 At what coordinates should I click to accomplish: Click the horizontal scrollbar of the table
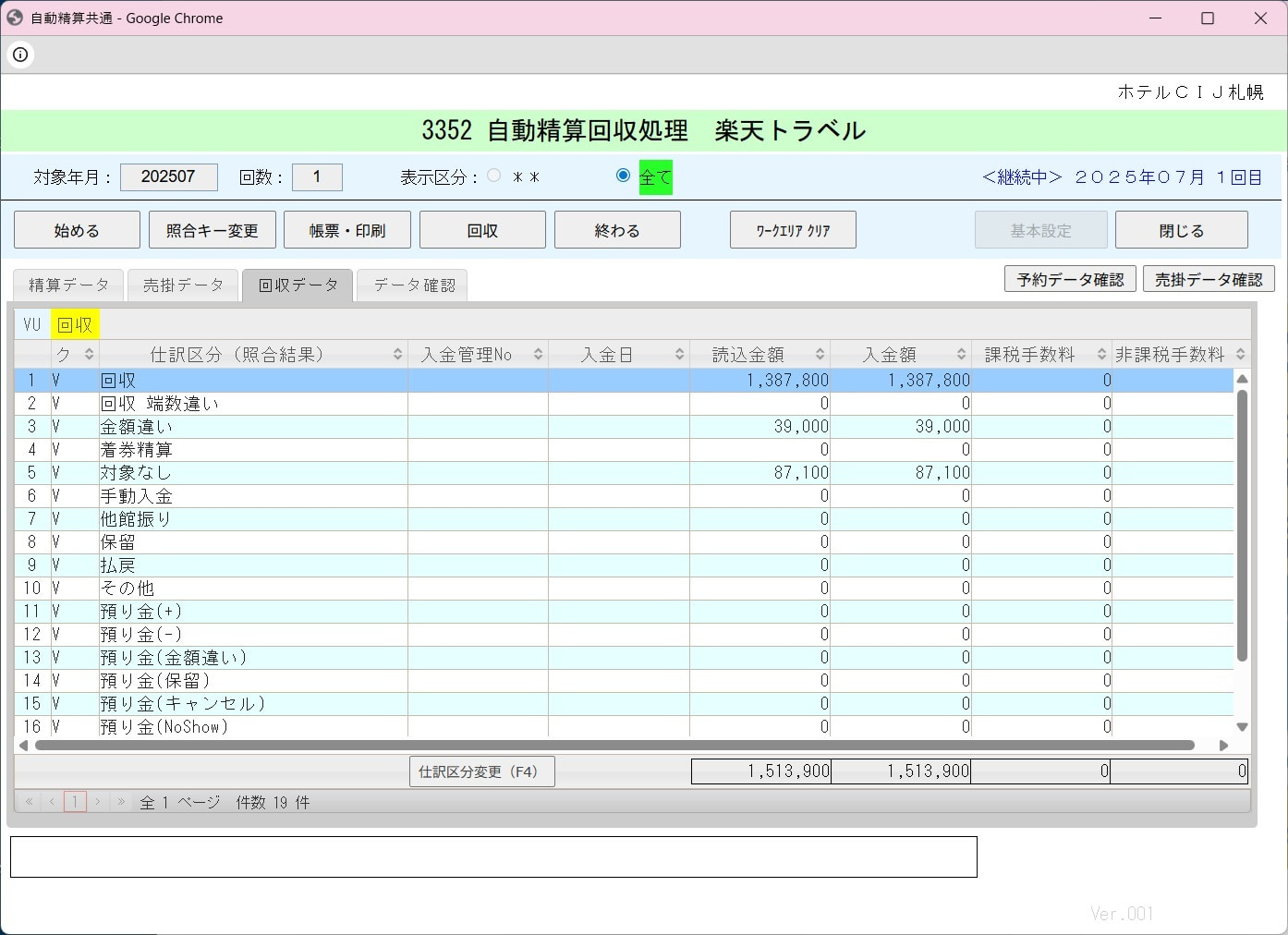[x=614, y=745]
